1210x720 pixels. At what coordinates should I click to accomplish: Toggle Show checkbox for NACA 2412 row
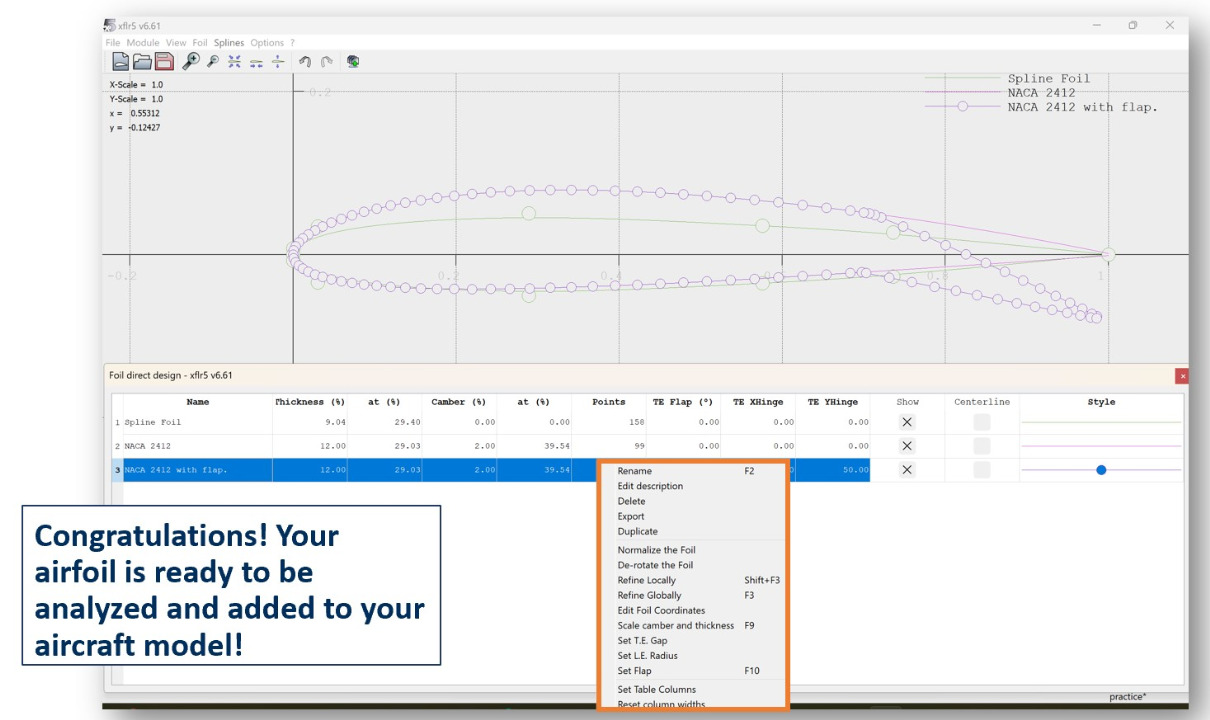coord(907,446)
